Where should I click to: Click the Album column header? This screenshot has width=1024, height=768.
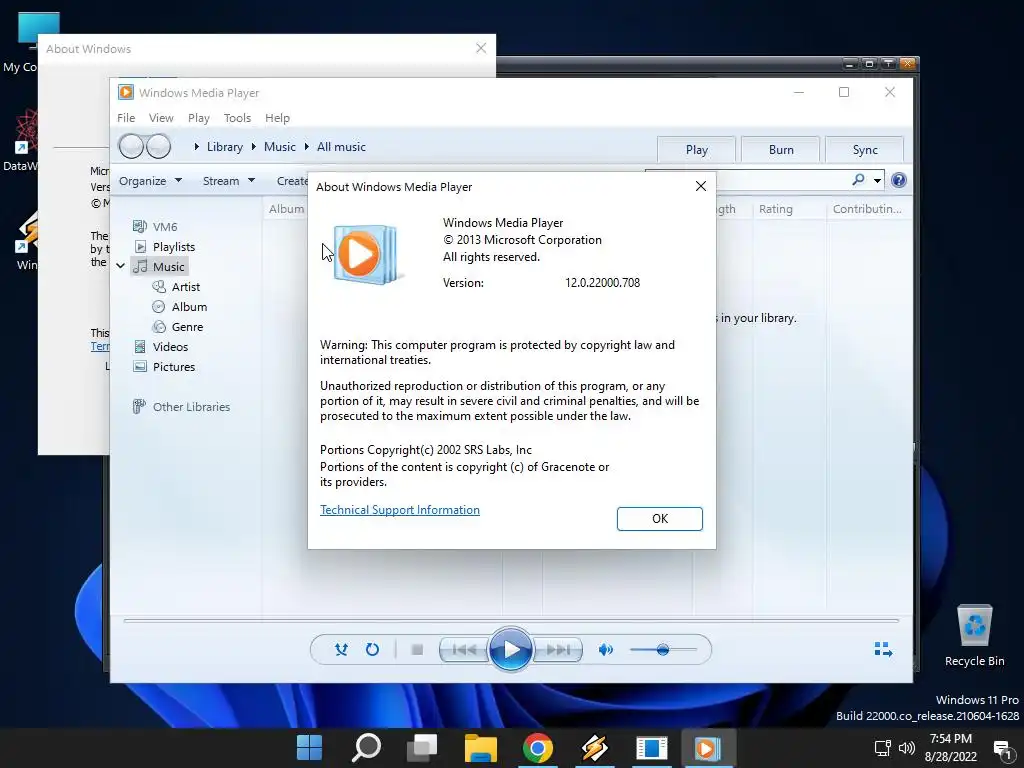pyautogui.click(x=286, y=209)
